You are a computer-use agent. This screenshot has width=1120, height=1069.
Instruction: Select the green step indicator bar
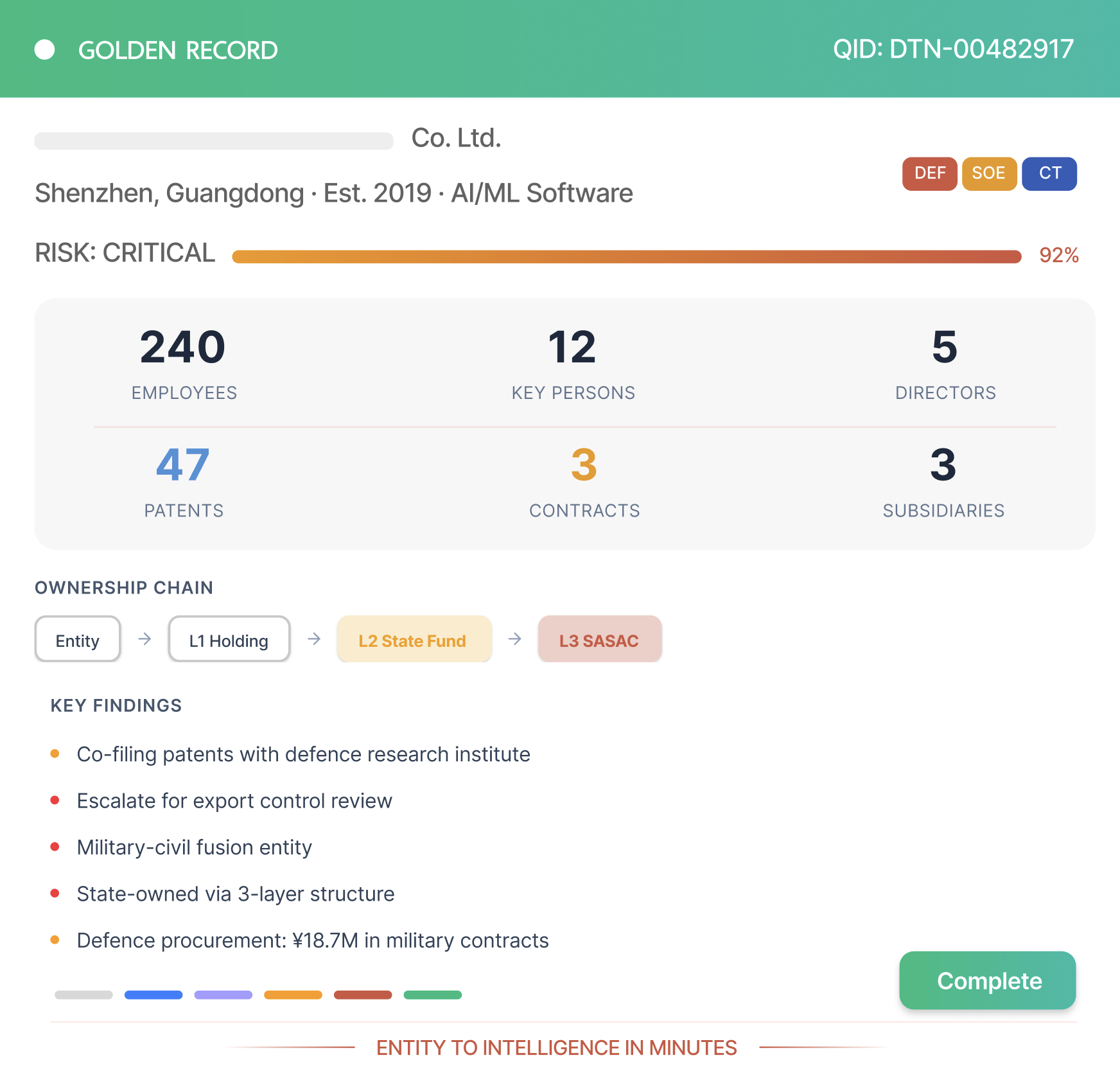tap(433, 994)
